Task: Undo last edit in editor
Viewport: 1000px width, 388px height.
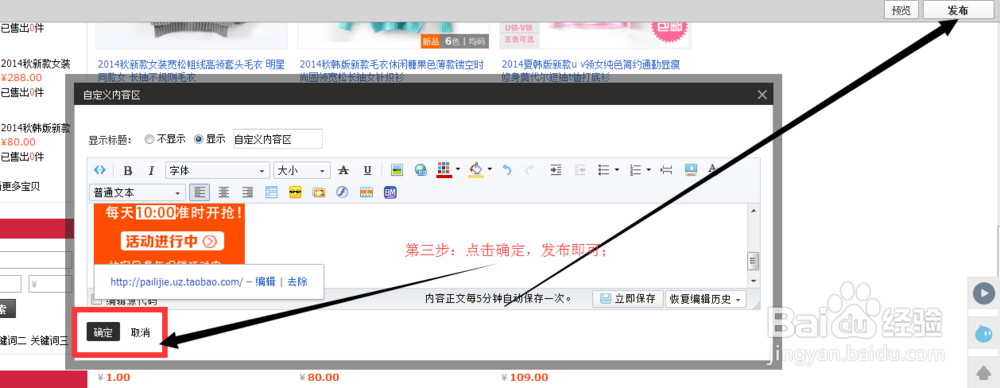Action: (x=508, y=170)
